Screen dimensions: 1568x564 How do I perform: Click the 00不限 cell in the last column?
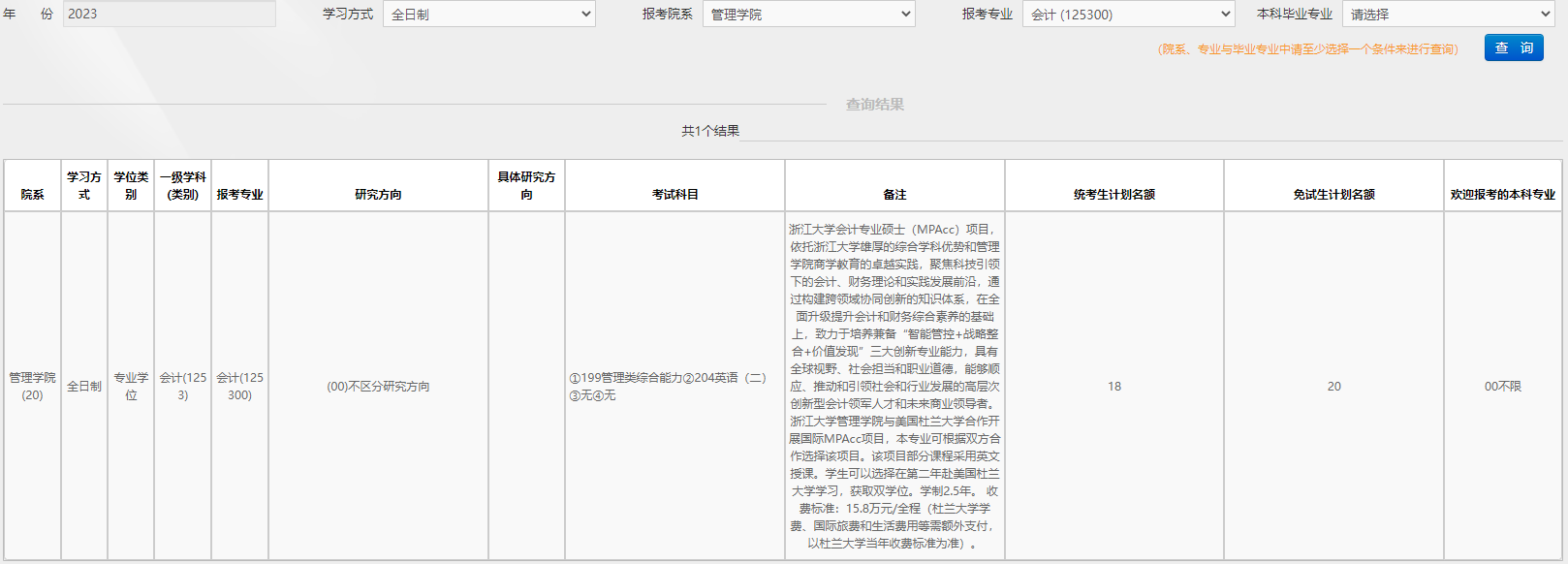click(x=1502, y=386)
